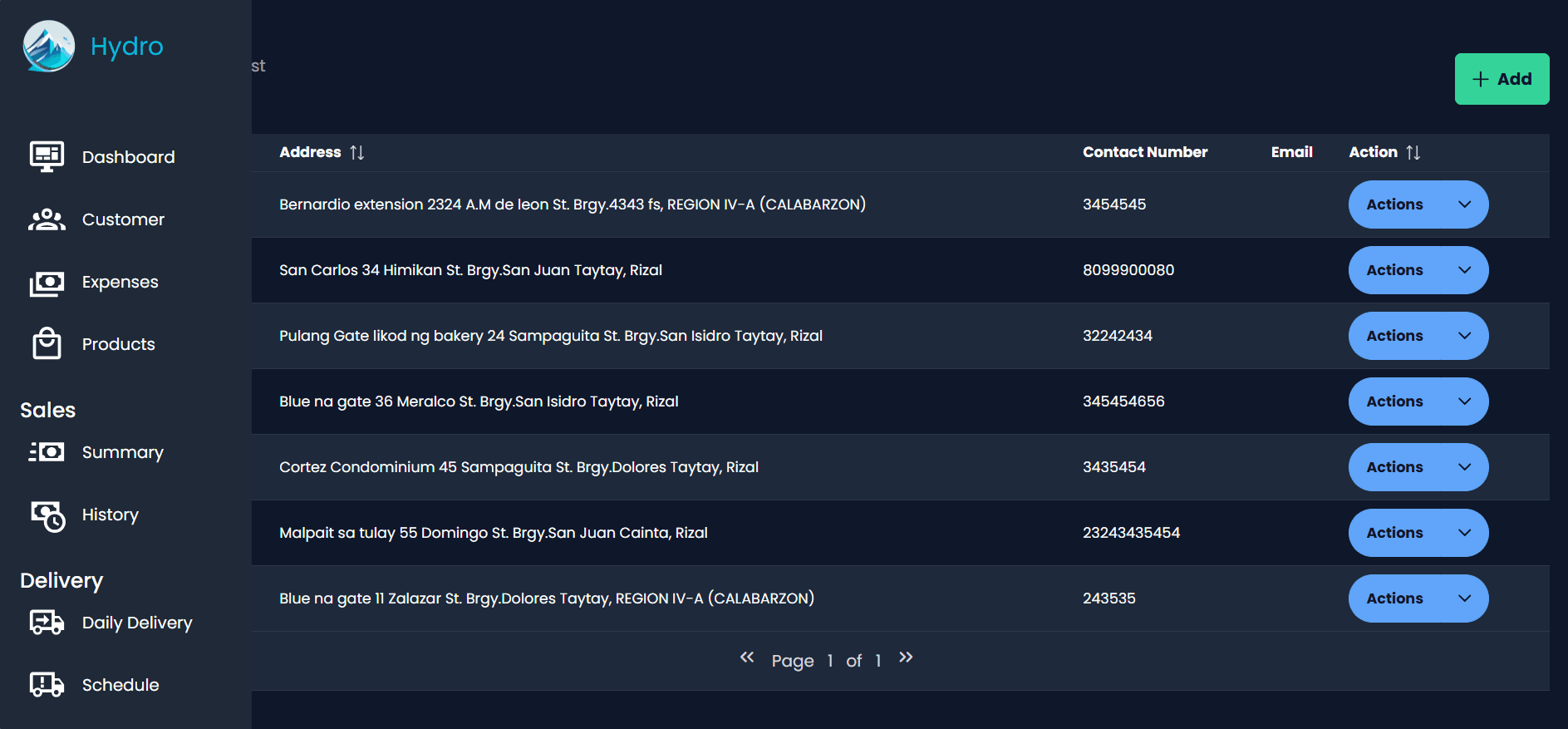Click the Schedule truck alert icon
Image resolution: width=1568 pixels, height=729 pixels.
pos(47,684)
